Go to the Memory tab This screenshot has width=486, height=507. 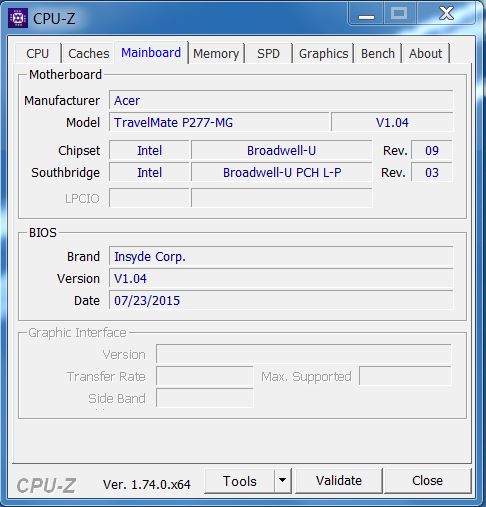(x=216, y=53)
